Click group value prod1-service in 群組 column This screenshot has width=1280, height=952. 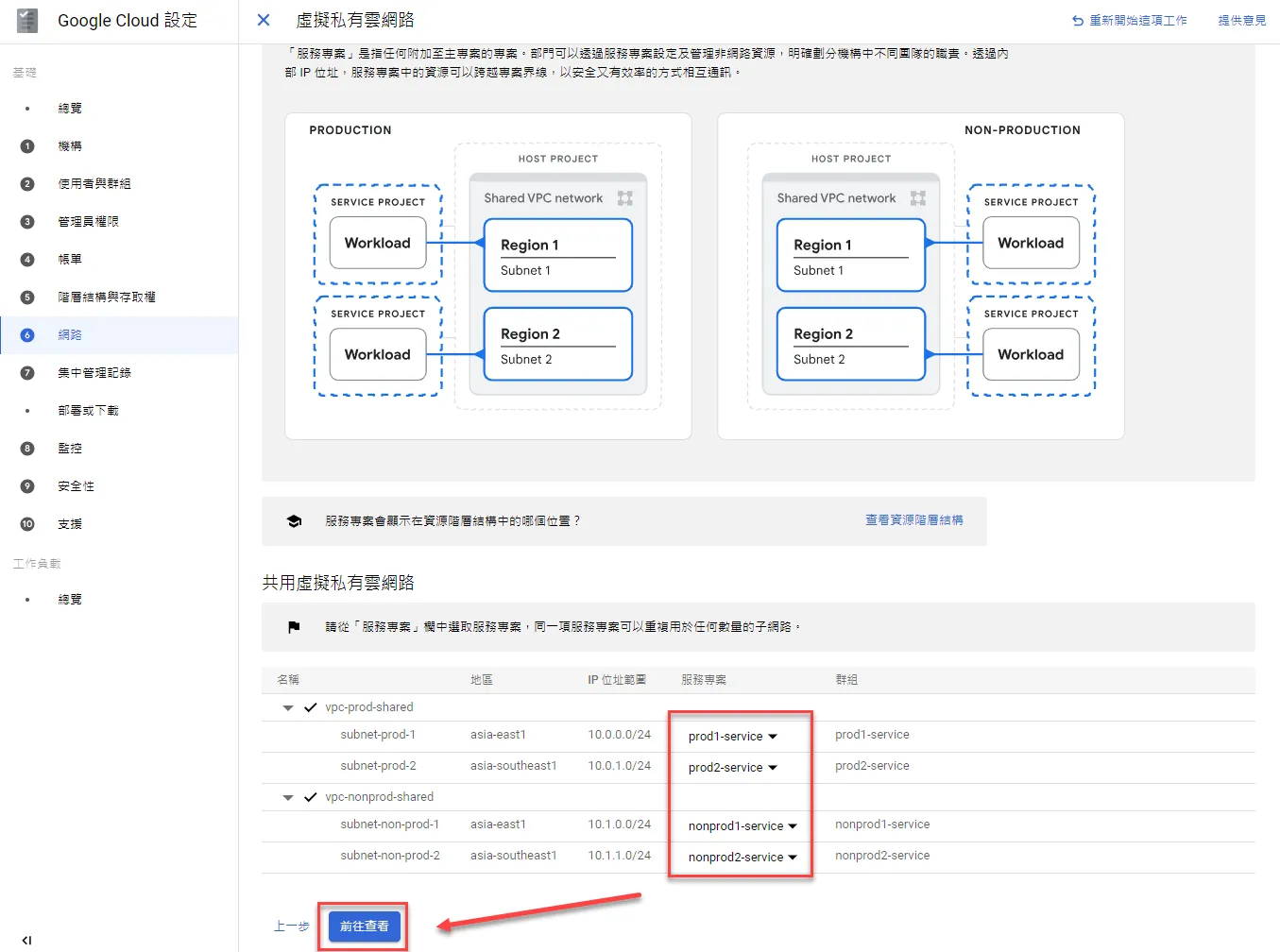[872, 735]
